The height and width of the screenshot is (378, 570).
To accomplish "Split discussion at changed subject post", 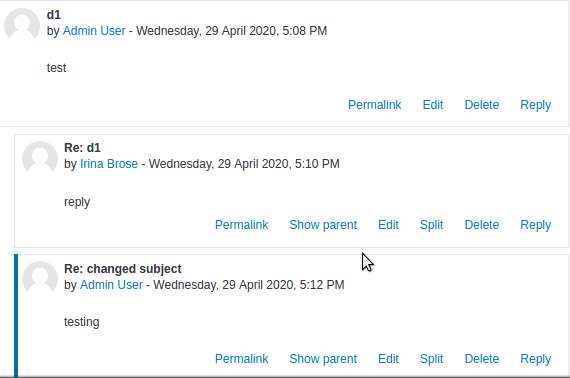I will pyautogui.click(x=431, y=359).
